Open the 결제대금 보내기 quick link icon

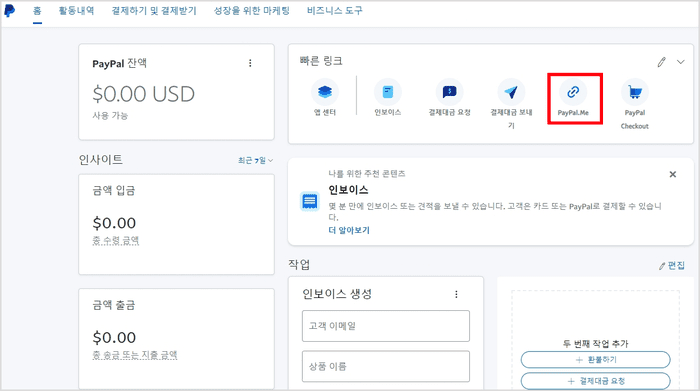pyautogui.click(x=511, y=92)
